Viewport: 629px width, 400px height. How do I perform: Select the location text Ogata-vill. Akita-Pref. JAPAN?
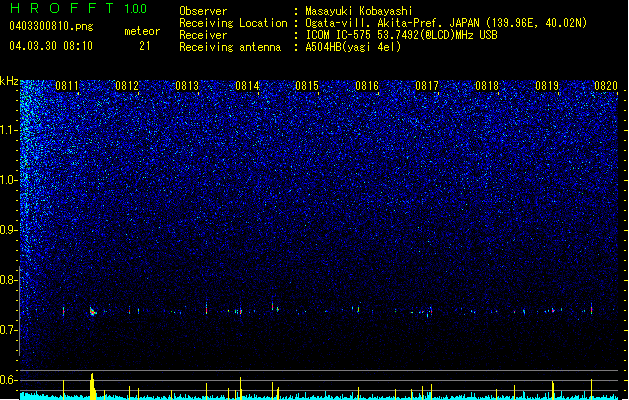pos(392,23)
